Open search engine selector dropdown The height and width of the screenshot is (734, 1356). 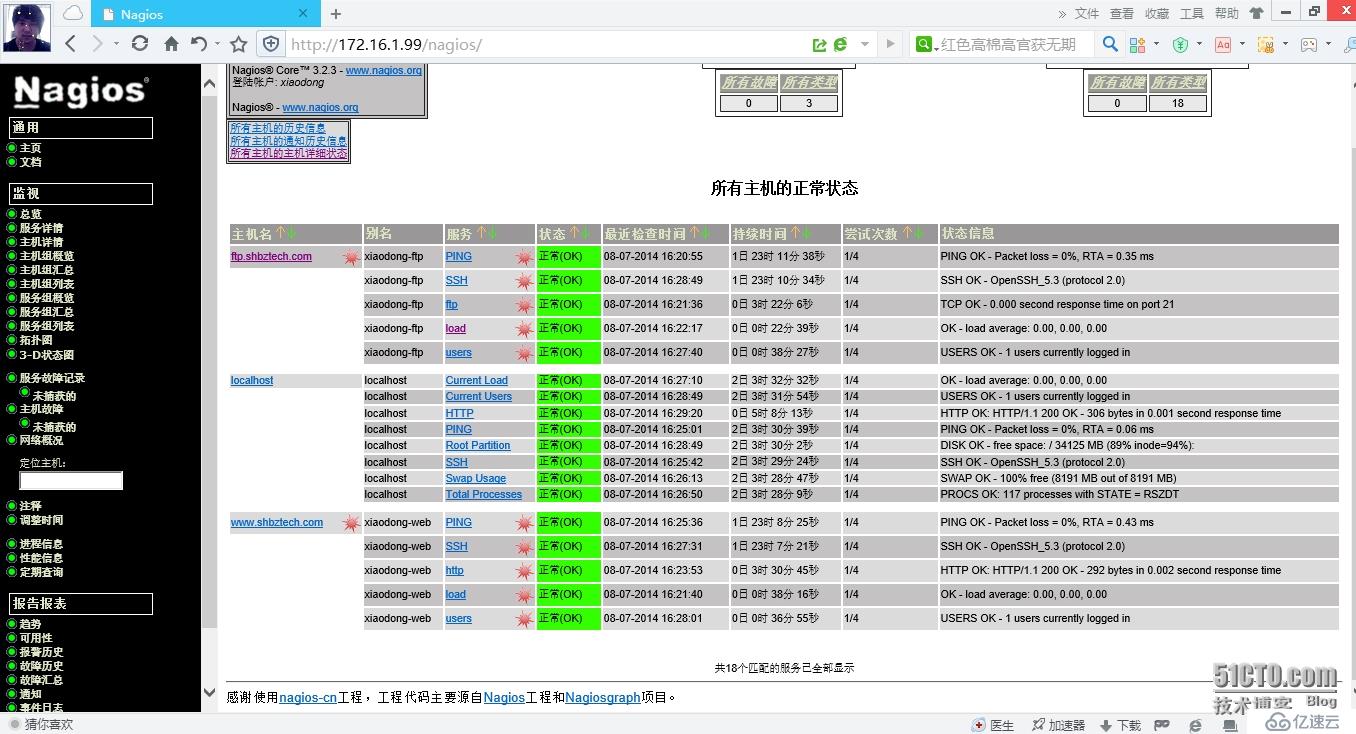click(x=925, y=44)
